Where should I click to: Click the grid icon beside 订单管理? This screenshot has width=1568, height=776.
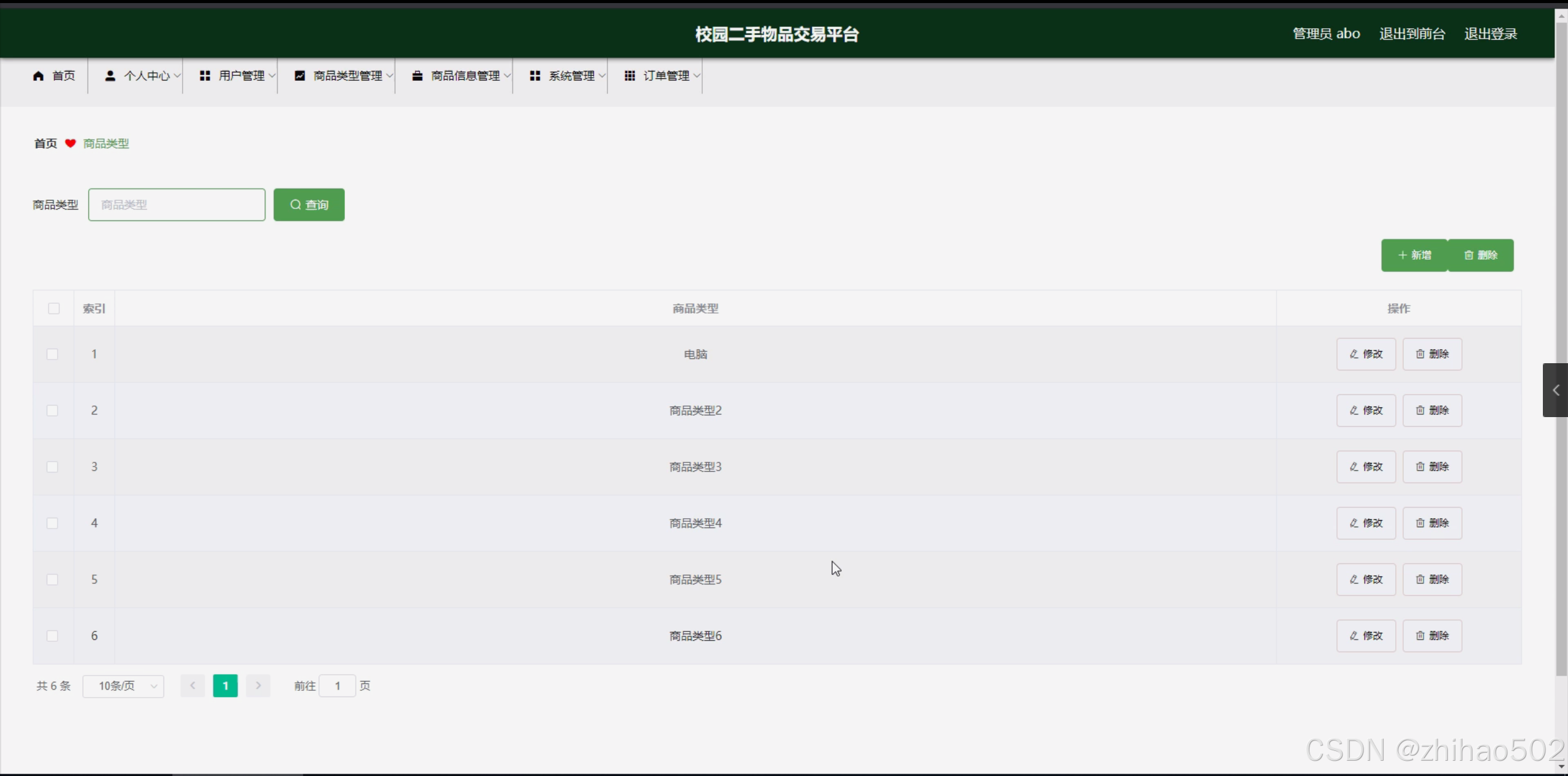pyautogui.click(x=630, y=75)
